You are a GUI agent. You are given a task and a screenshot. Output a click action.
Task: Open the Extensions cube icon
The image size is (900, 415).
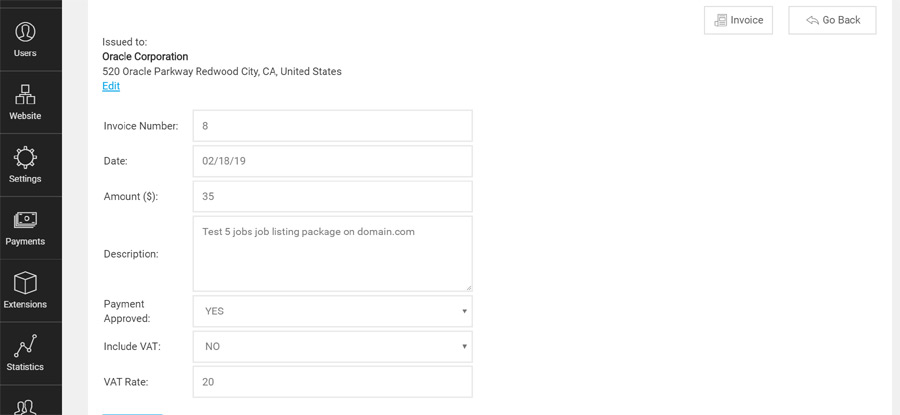(x=25, y=283)
